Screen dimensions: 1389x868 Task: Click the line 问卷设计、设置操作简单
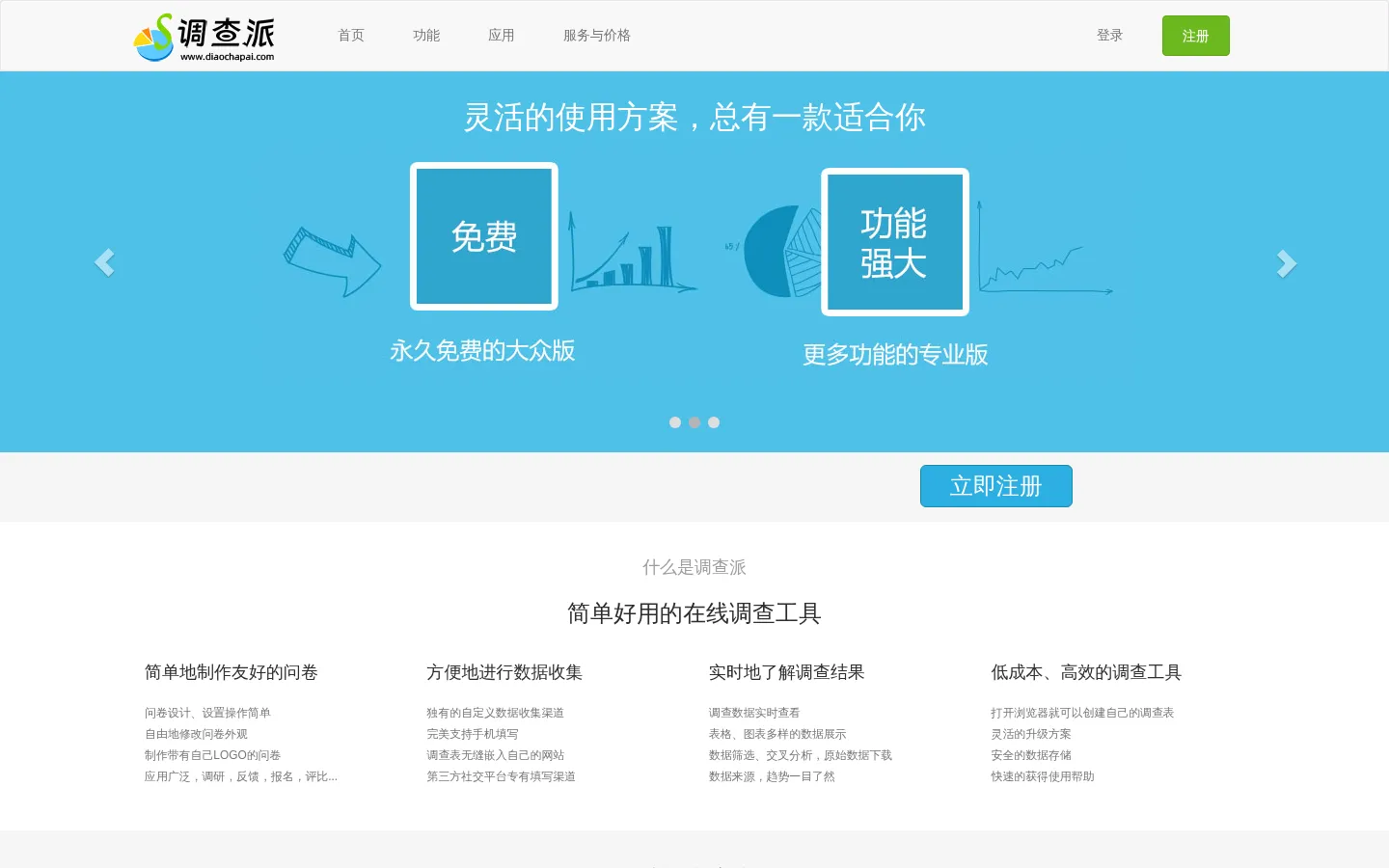coord(207,713)
